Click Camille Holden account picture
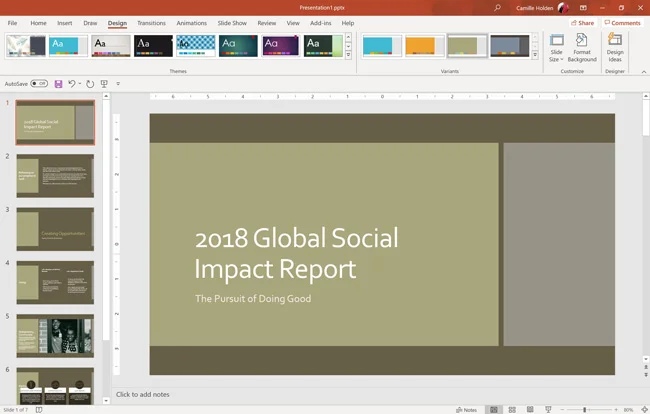The height and width of the screenshot is (414, 650). click(563, 7)
